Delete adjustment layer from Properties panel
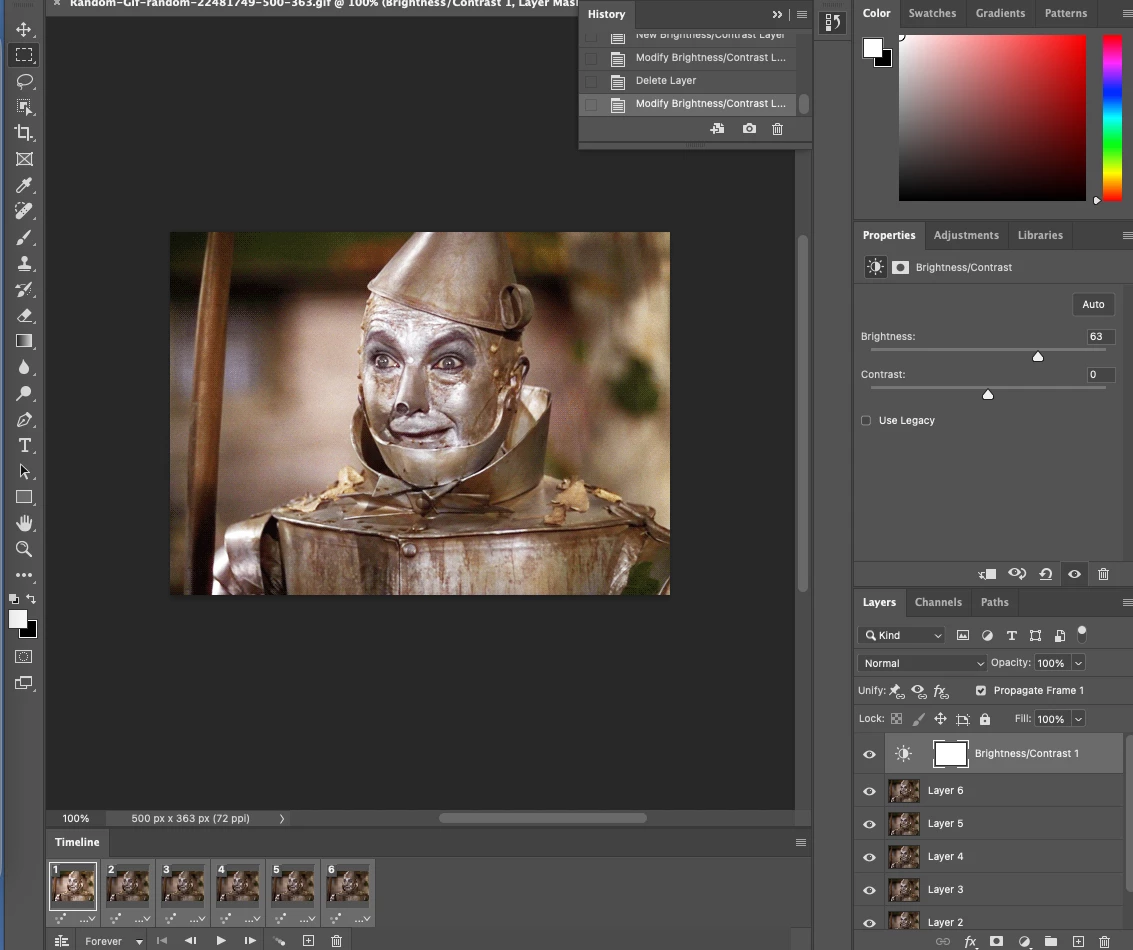The image size is (1133, 950). (1103, 574)
